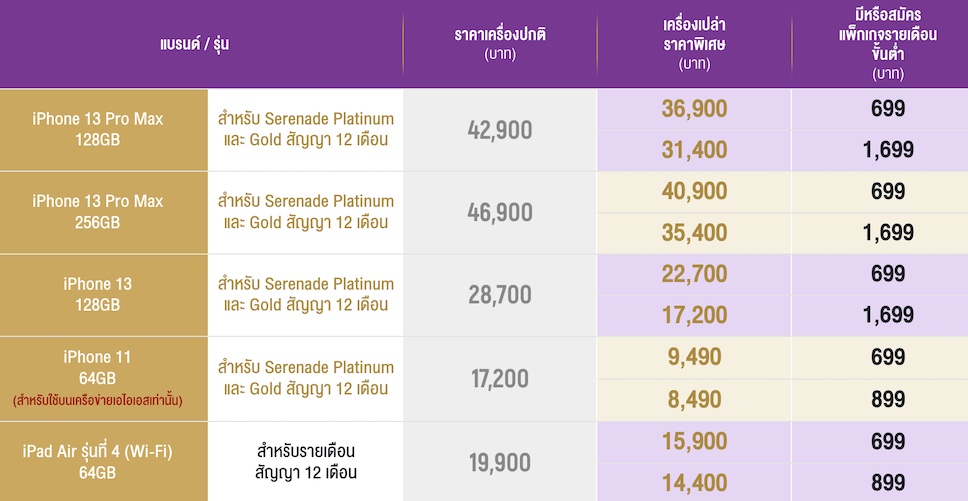Click the 22,700 special price
968x501 pixels.
pos(694,274)
